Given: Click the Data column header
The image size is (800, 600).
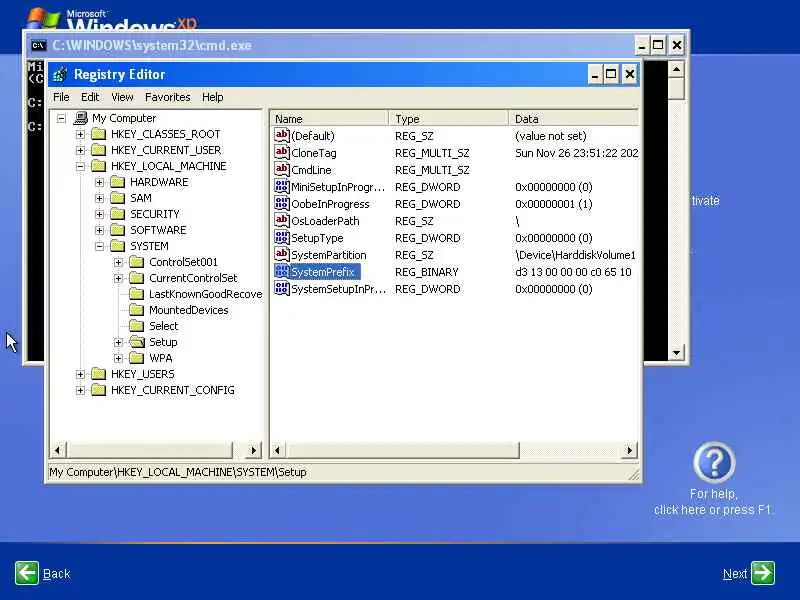Looking at the screenshot, I should click(573, 119).
